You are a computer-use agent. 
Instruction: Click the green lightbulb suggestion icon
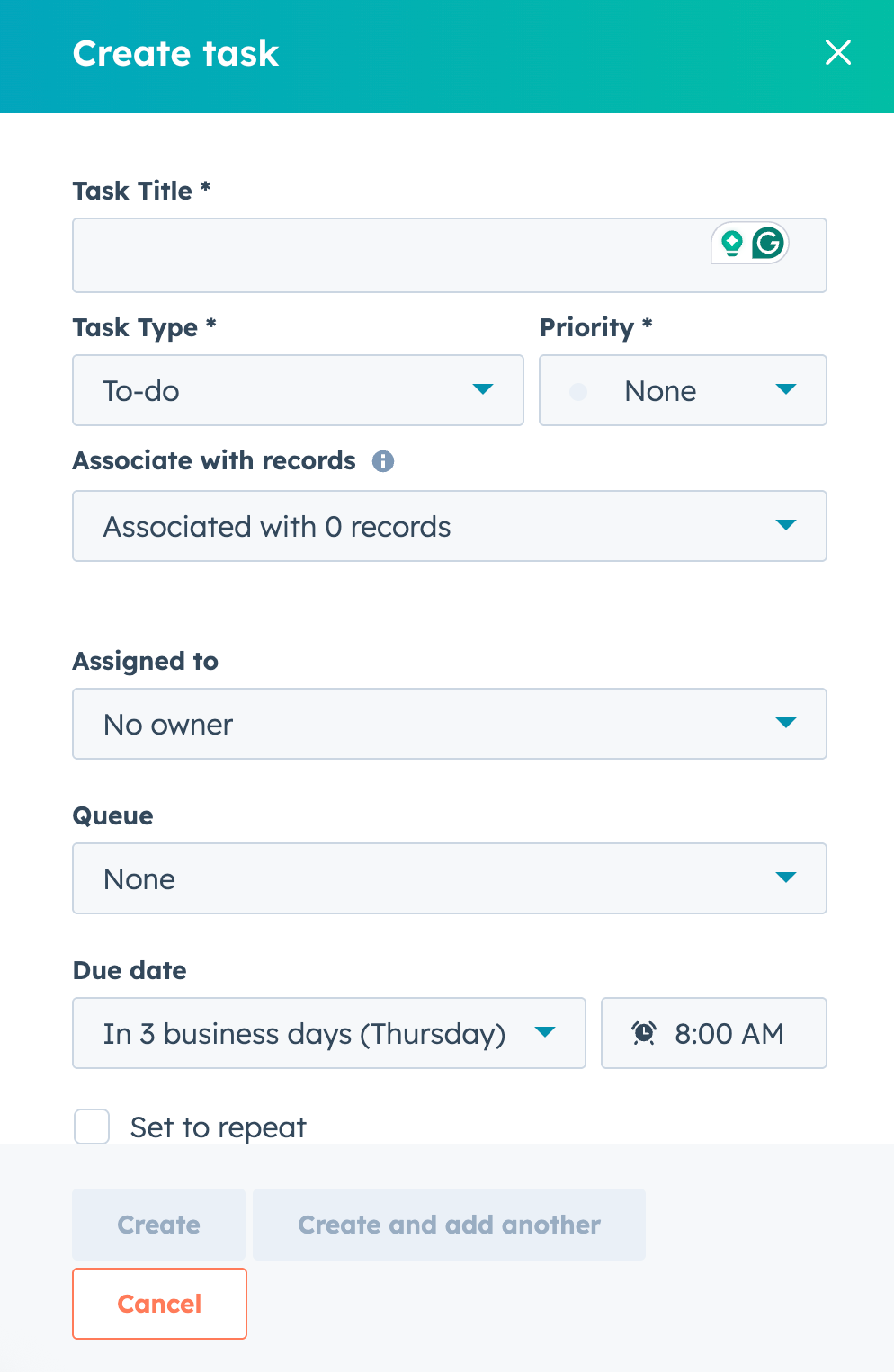[732, 243]
